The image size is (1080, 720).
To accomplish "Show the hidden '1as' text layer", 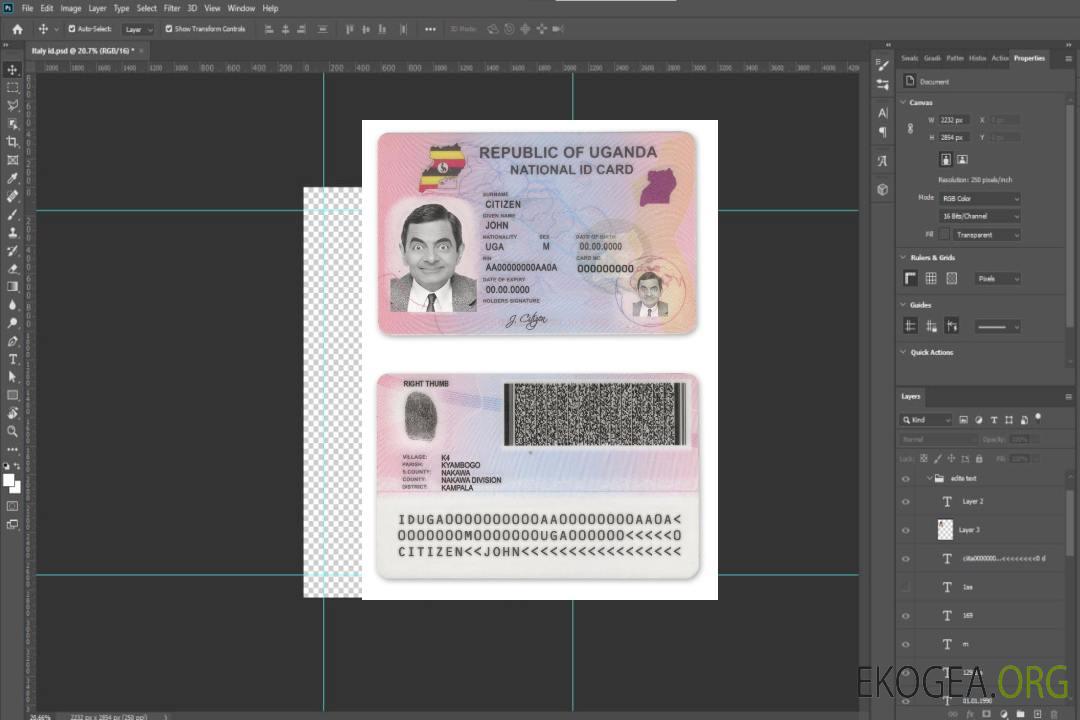I will point(906,587).
